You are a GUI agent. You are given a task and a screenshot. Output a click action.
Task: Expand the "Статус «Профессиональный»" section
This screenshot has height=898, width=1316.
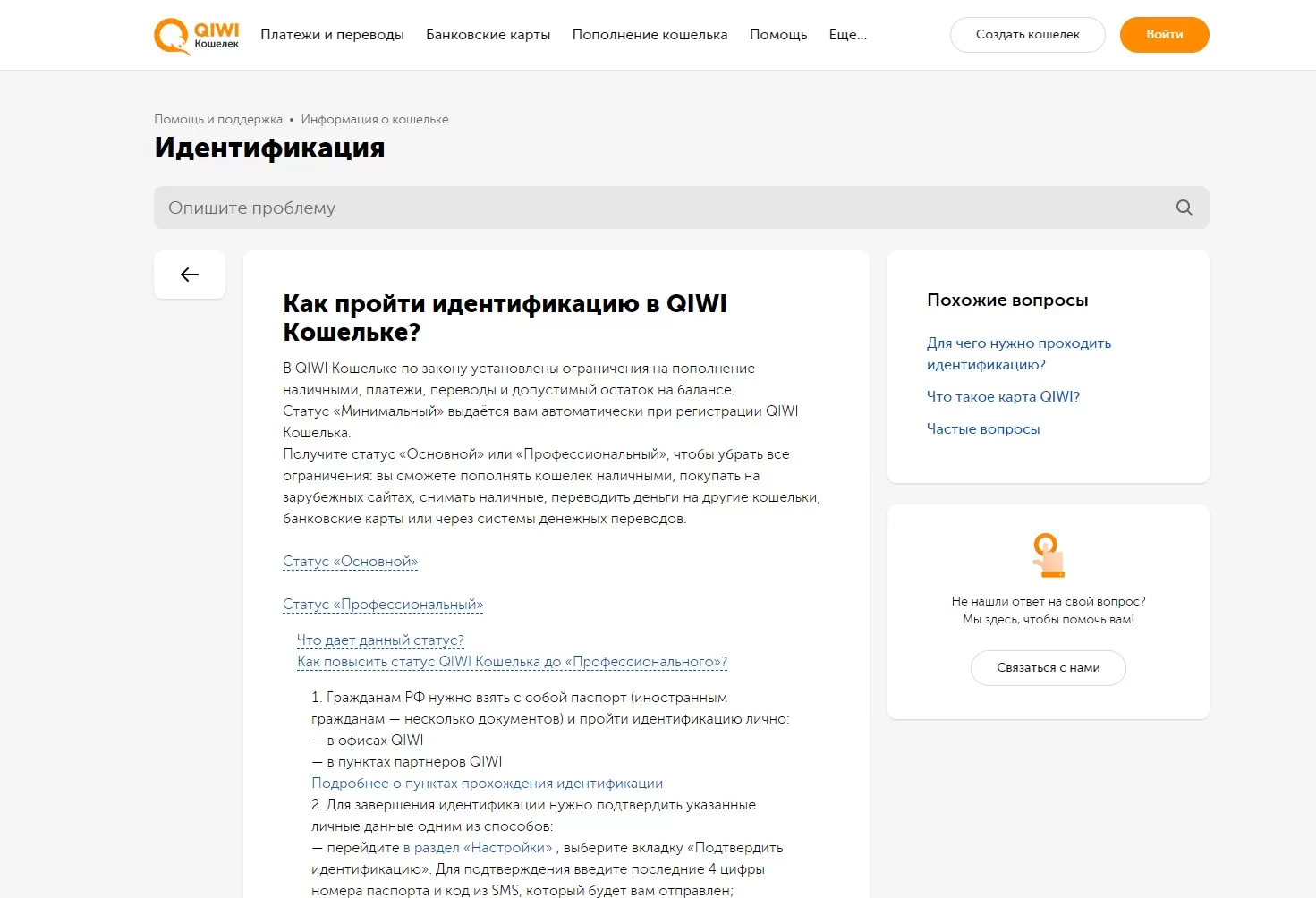tap(382, 604)
